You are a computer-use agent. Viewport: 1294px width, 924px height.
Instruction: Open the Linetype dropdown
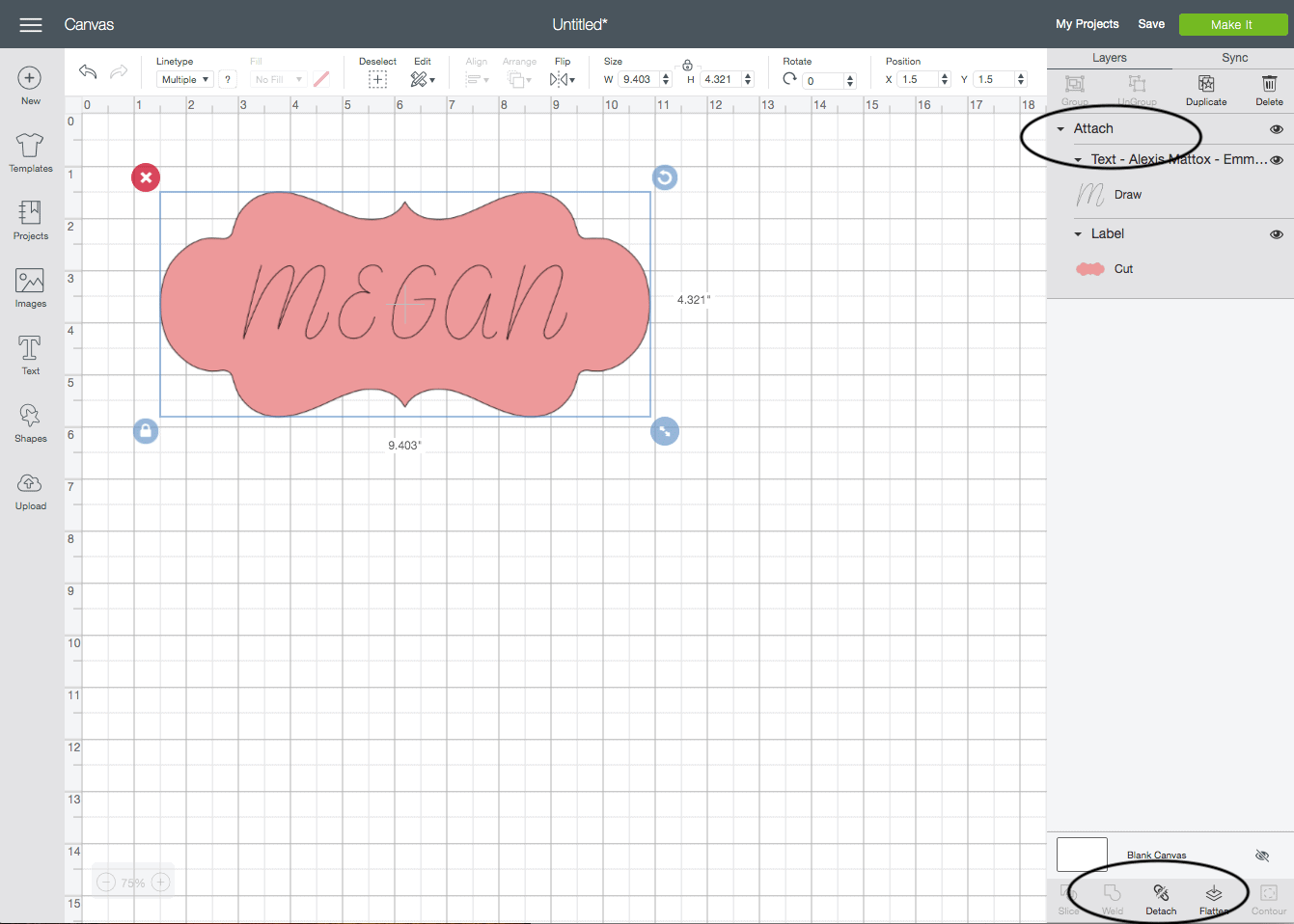click(185, 80)
